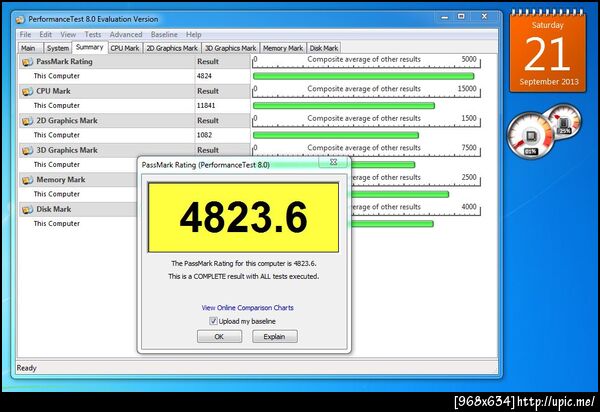Image resolution: width=600 pixels, height=412 pixels.
Task: Click the 2D Graphics result value 1082
Action: click(204, 135)
